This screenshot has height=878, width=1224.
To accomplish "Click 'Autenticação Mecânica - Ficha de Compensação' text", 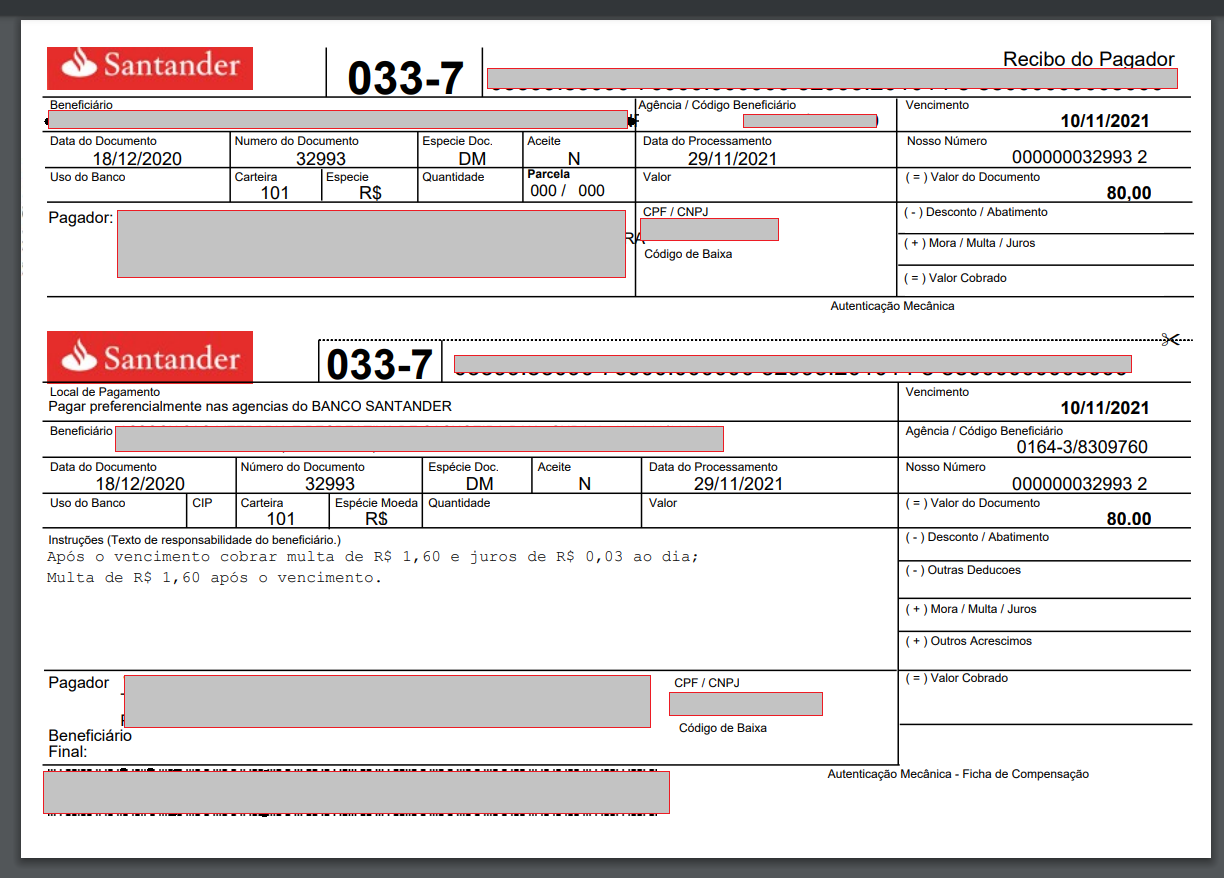I will [x=958, y=774].
